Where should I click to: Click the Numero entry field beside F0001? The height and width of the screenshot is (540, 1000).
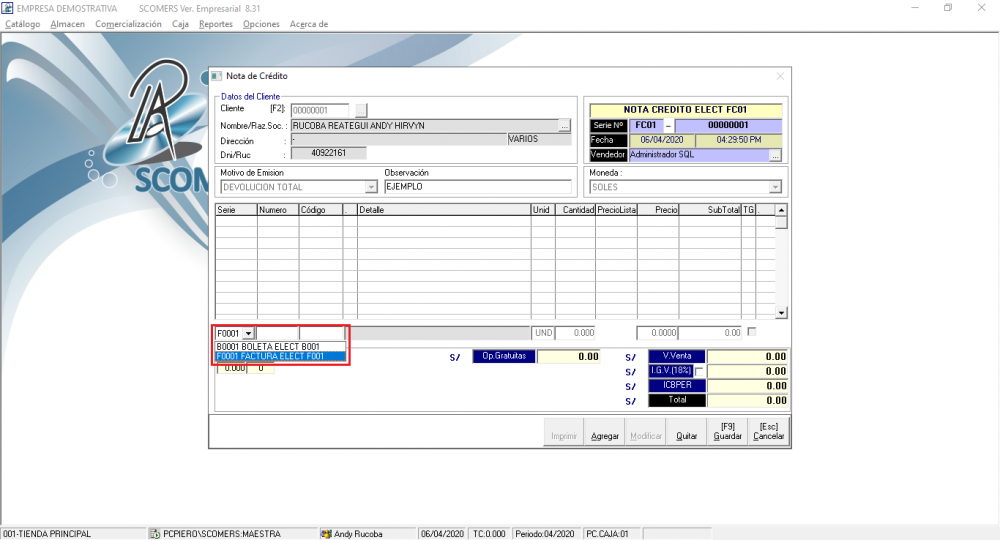[x=277, y=333]
